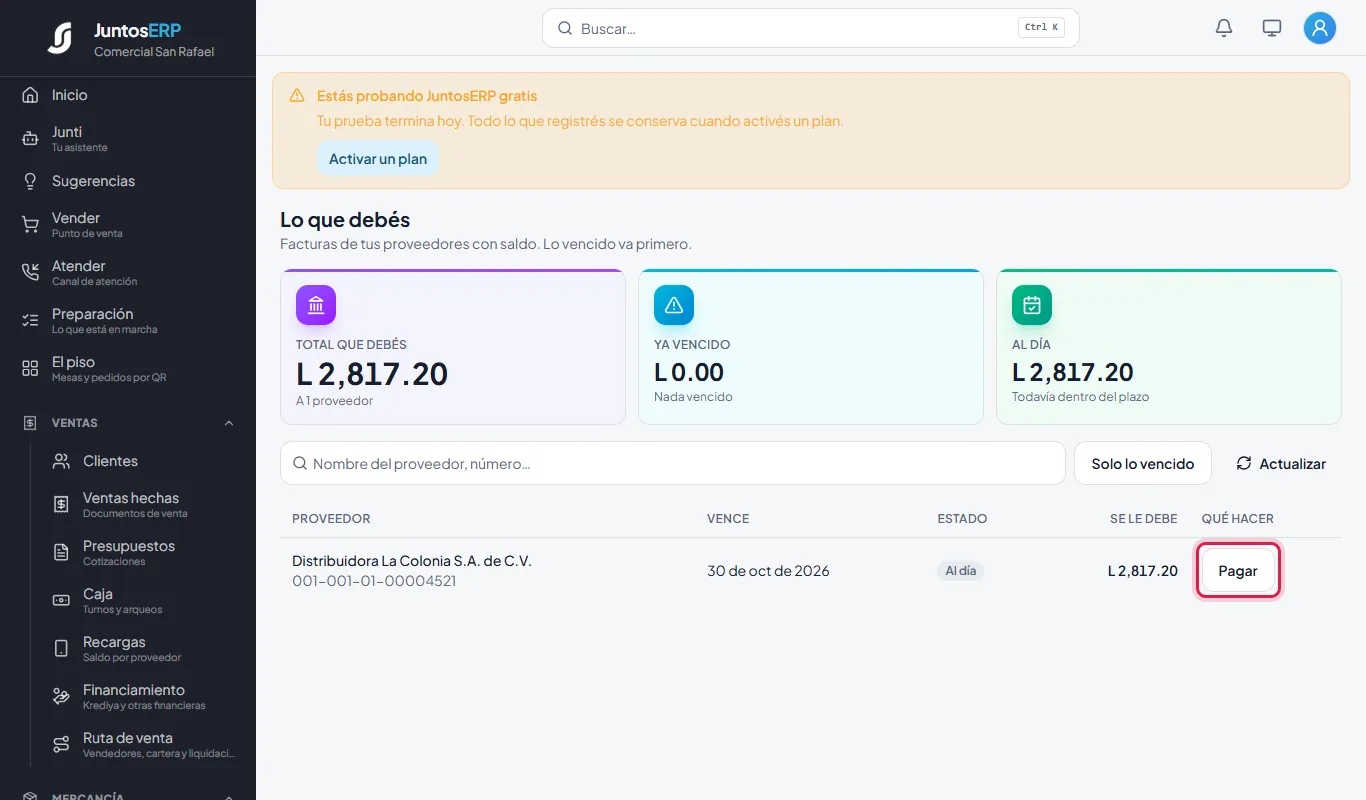Click Distribuidora La Colonia S.A. de C.V.

412,561
